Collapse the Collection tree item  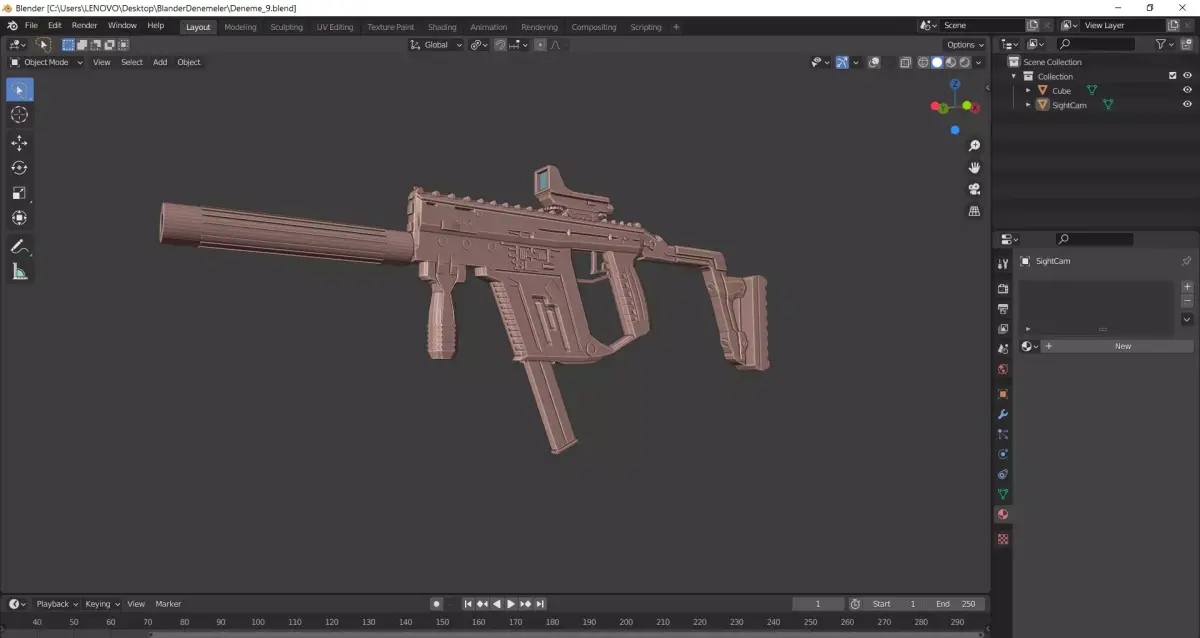click(1014, 76)
